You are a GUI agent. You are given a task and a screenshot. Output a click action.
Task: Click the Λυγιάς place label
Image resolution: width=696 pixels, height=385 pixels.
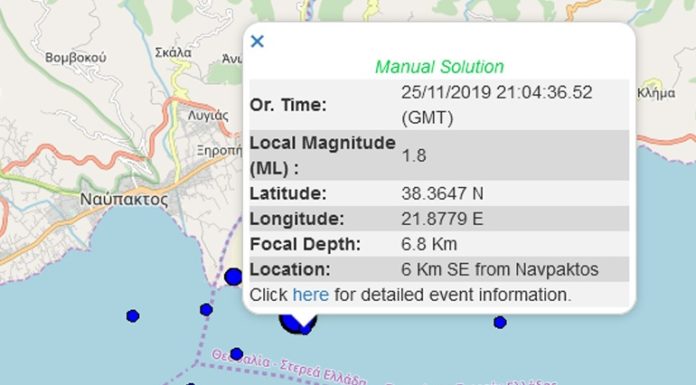[x=208, y=116]
